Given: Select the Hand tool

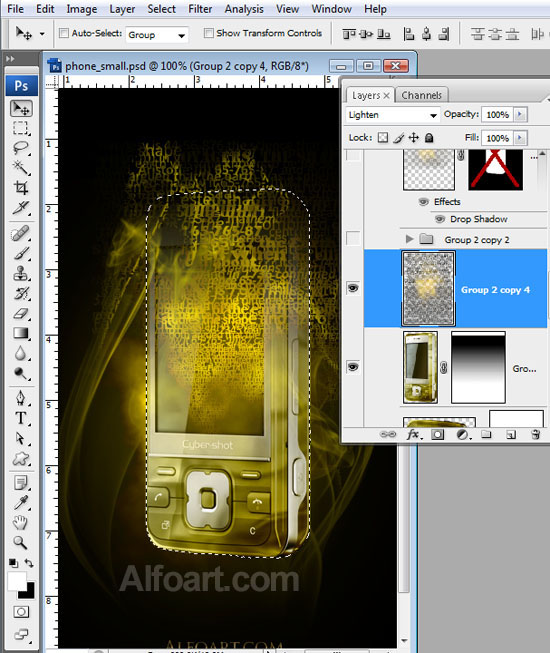Looking at the screenshot, I should (21, 522).
